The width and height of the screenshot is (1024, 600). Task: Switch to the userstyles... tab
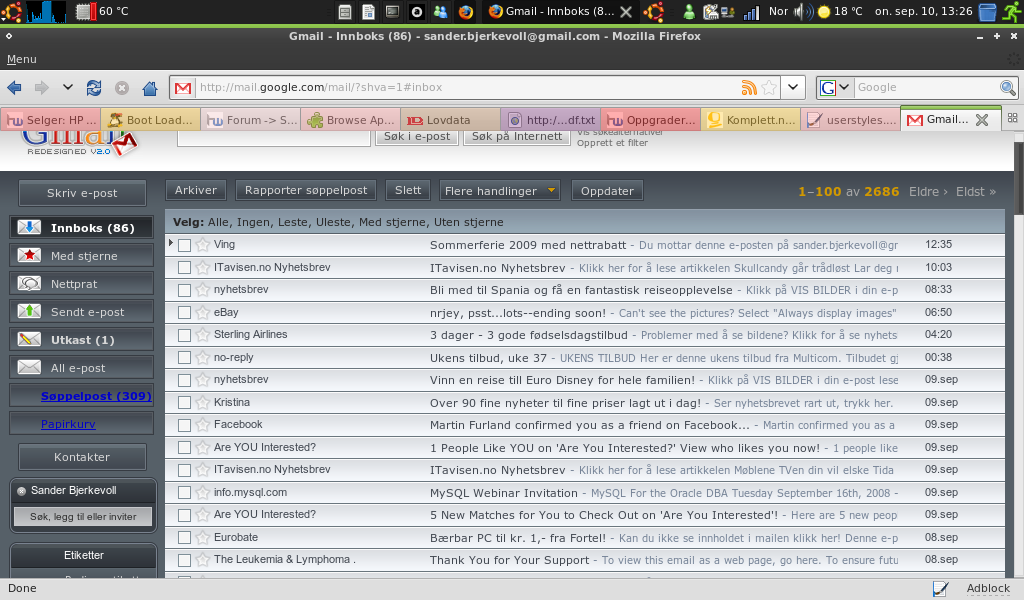(x=851, y=120)
